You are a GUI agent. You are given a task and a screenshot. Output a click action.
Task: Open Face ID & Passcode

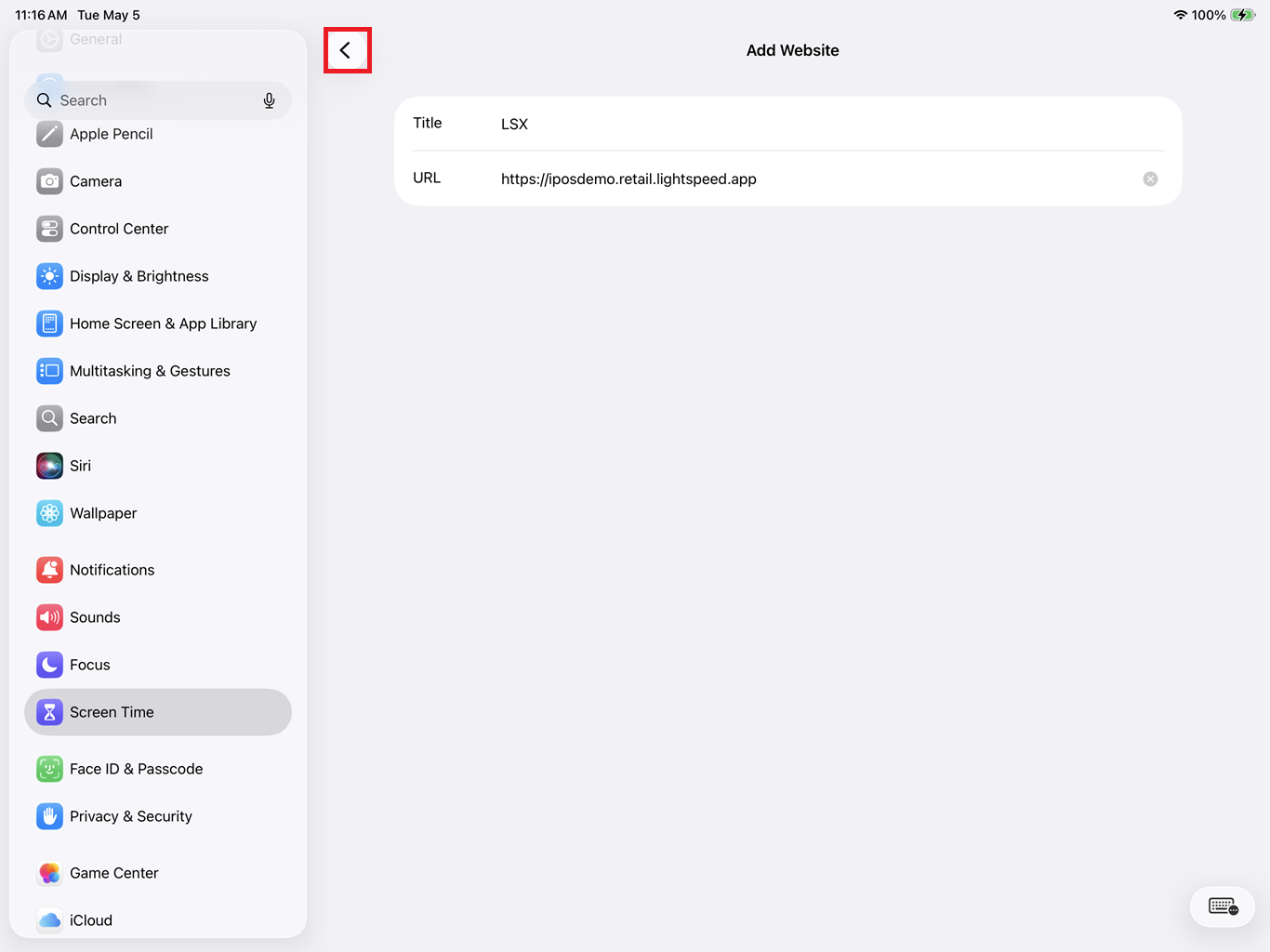pyautogui.click(x=158, y=769)
